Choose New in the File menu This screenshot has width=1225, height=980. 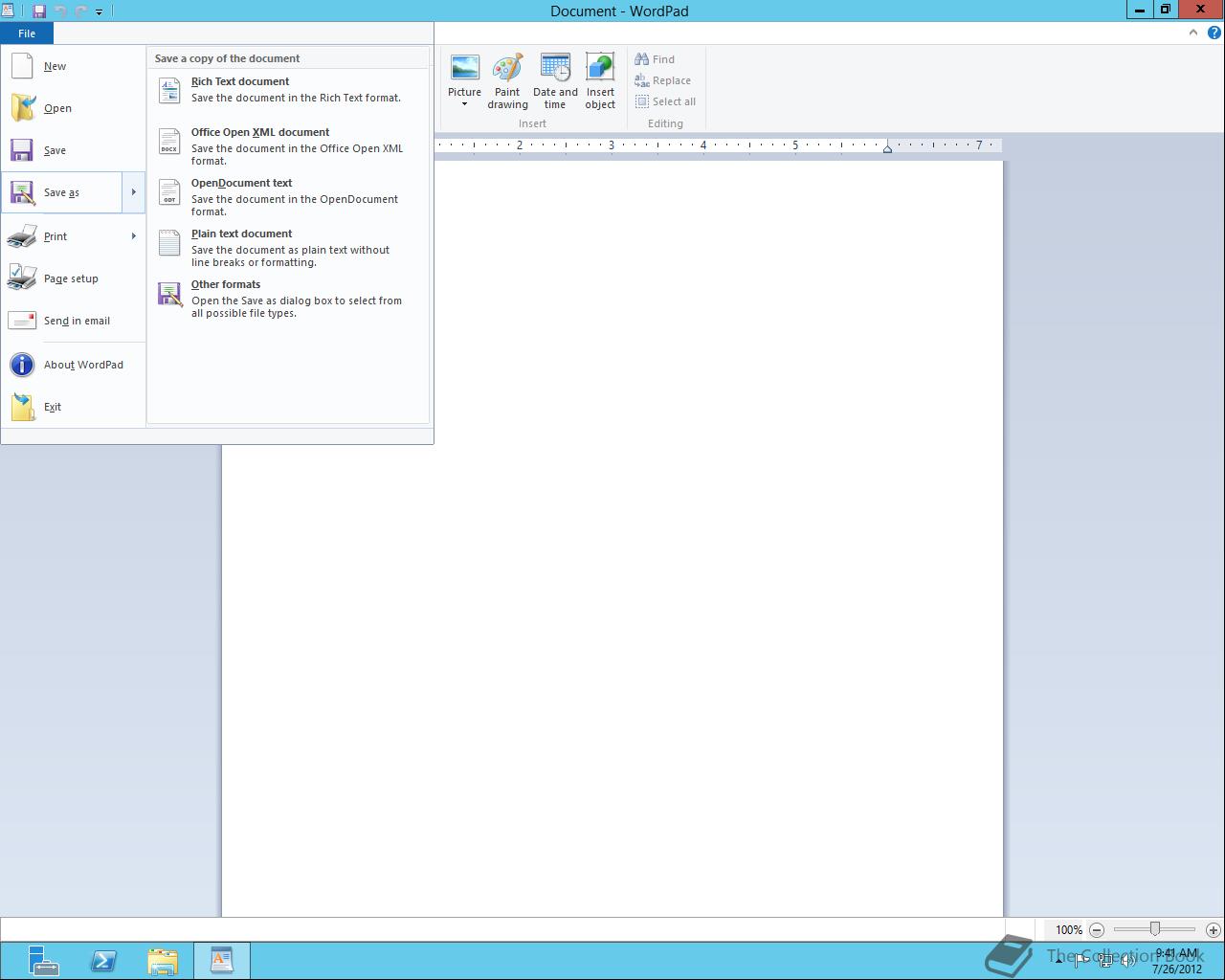tap(74, 66)
